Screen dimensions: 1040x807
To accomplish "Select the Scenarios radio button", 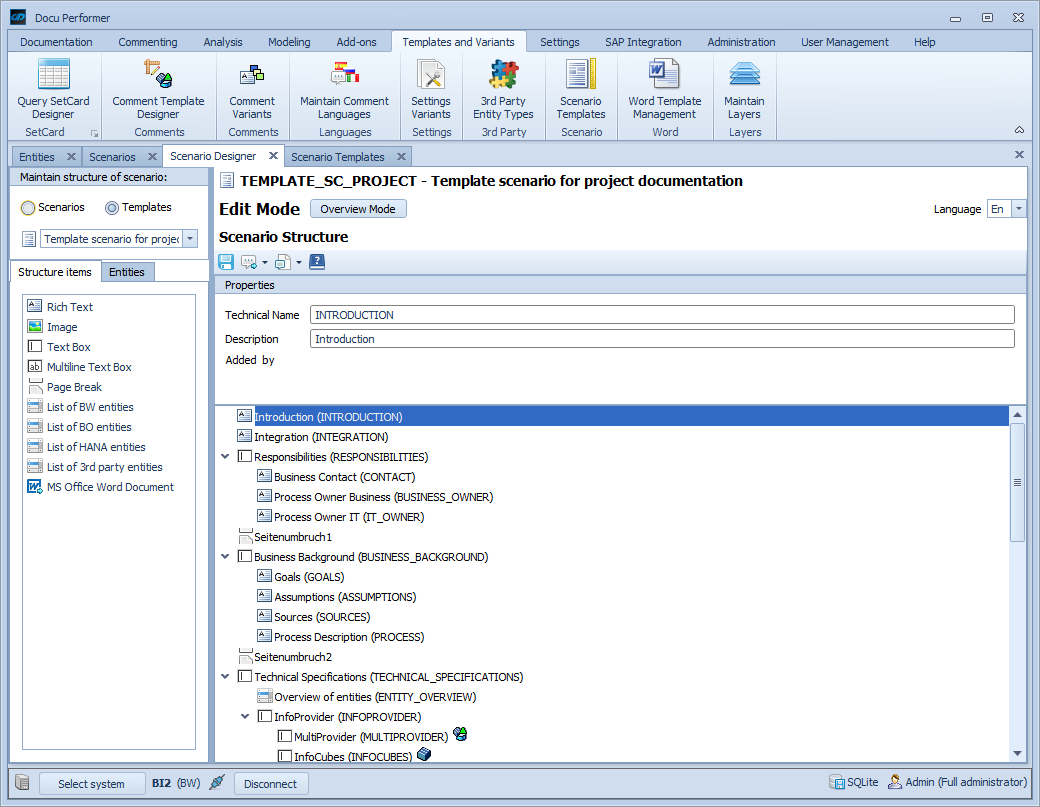I will tap(28, 208).
